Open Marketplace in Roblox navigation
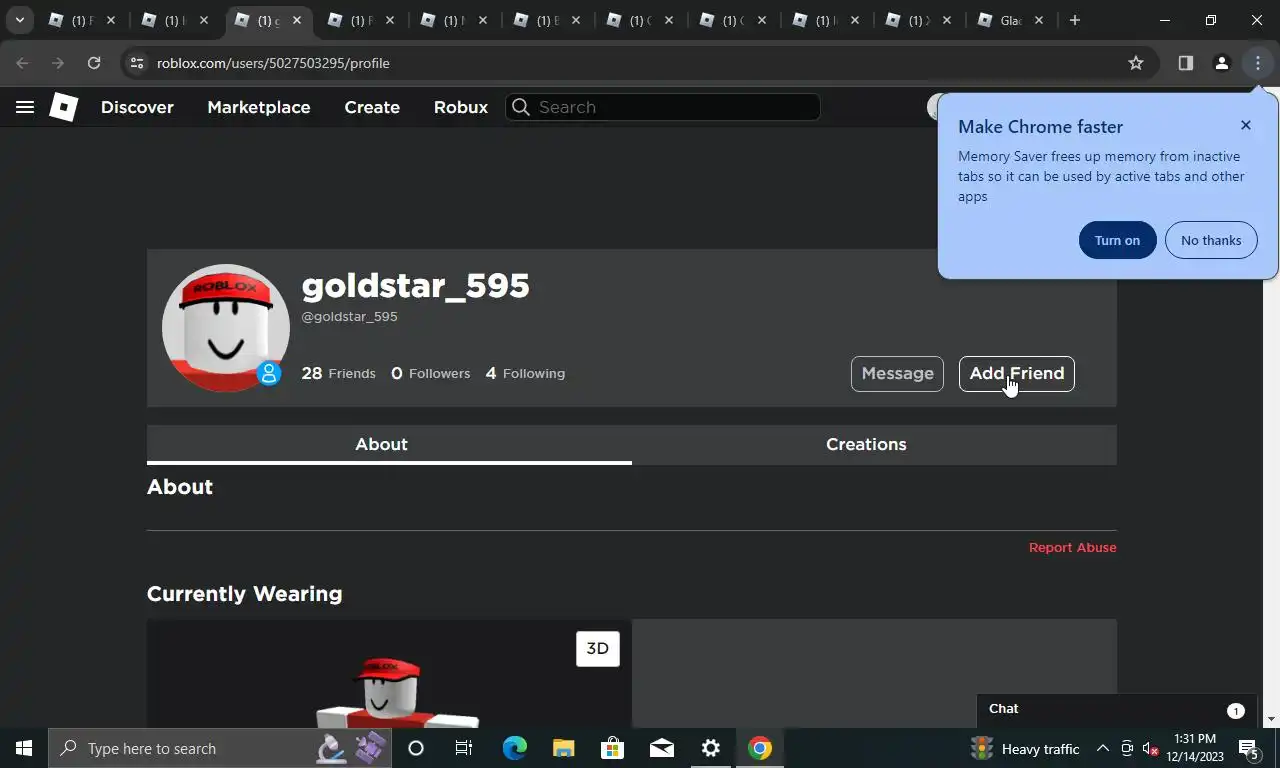Viewport: 1280px width, 768px height. (x=259, y=107)
